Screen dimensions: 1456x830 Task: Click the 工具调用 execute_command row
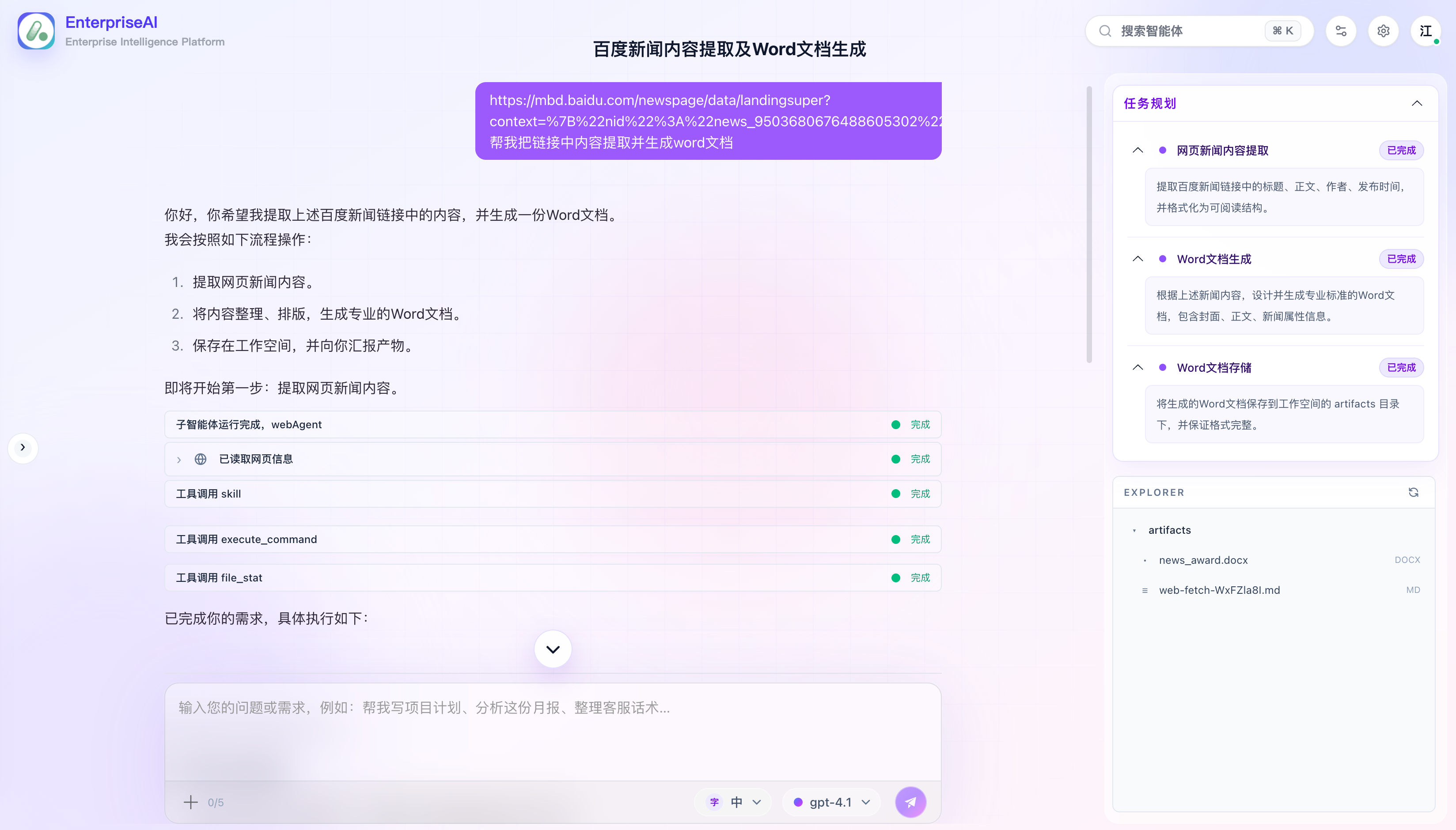click(553, 539)
